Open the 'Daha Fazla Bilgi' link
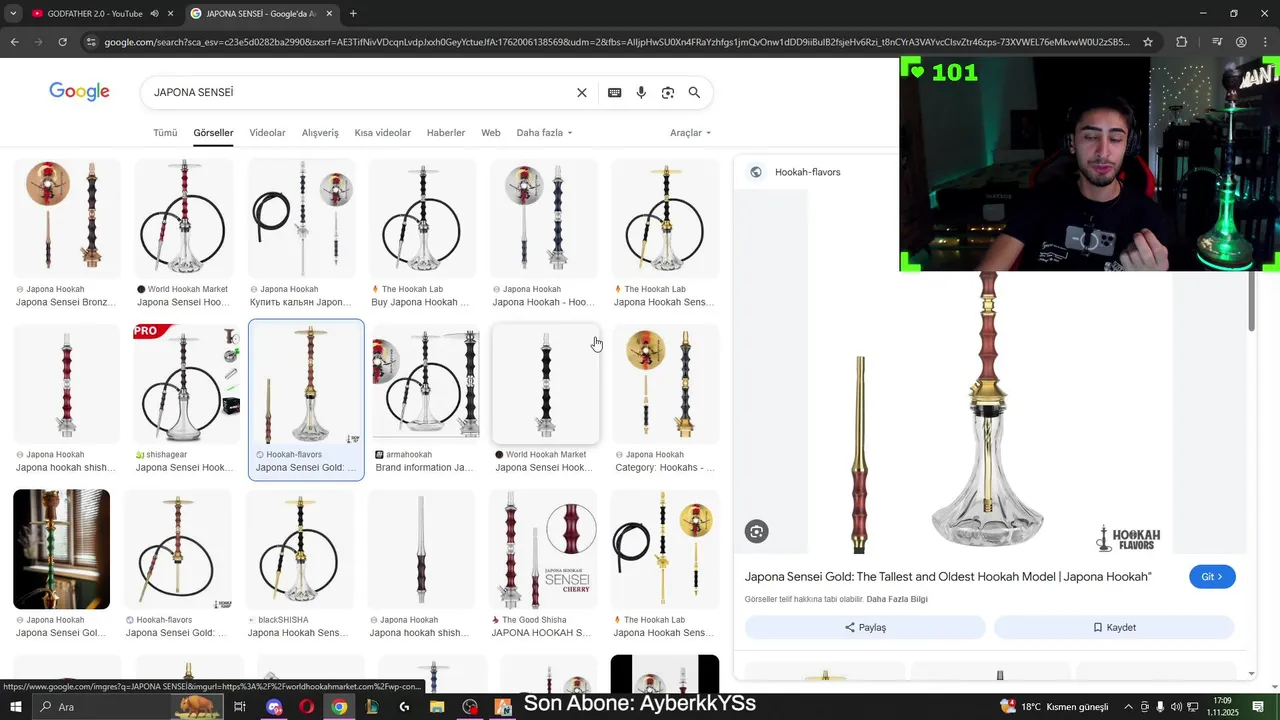This screenshot has height=720, width=1280. pos(897,599)
